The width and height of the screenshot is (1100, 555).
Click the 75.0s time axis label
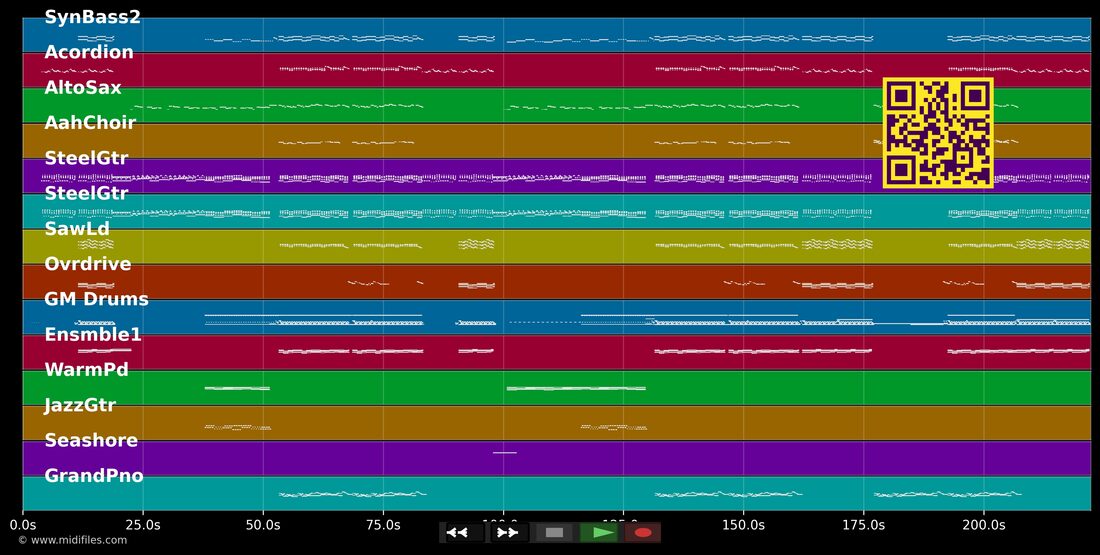pyautogui.click(x=383, y=524)
